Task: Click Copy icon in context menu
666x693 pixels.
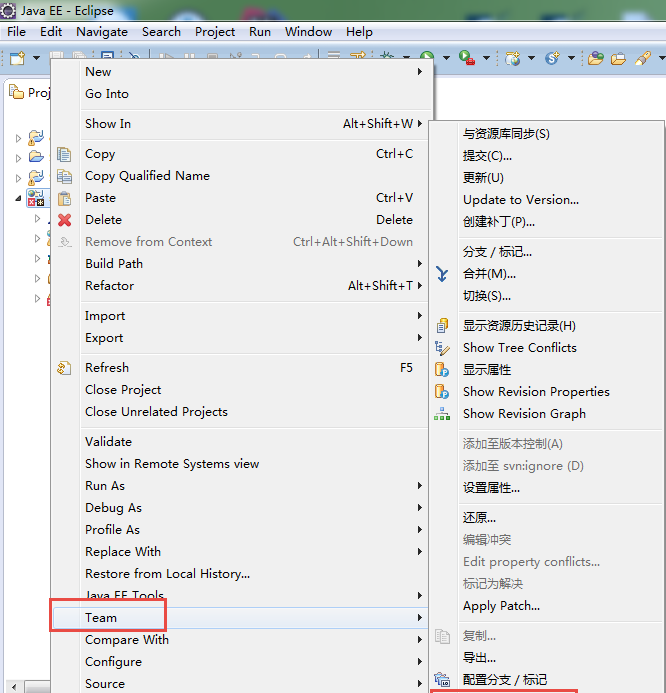Action: point(64,154)
